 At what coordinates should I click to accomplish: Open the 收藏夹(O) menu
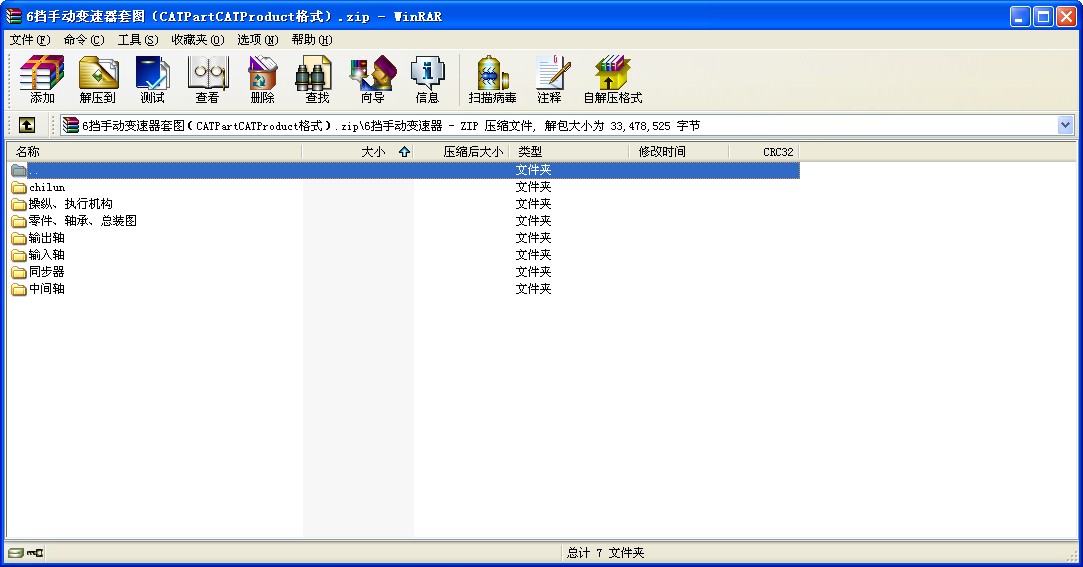pos(198,40)
